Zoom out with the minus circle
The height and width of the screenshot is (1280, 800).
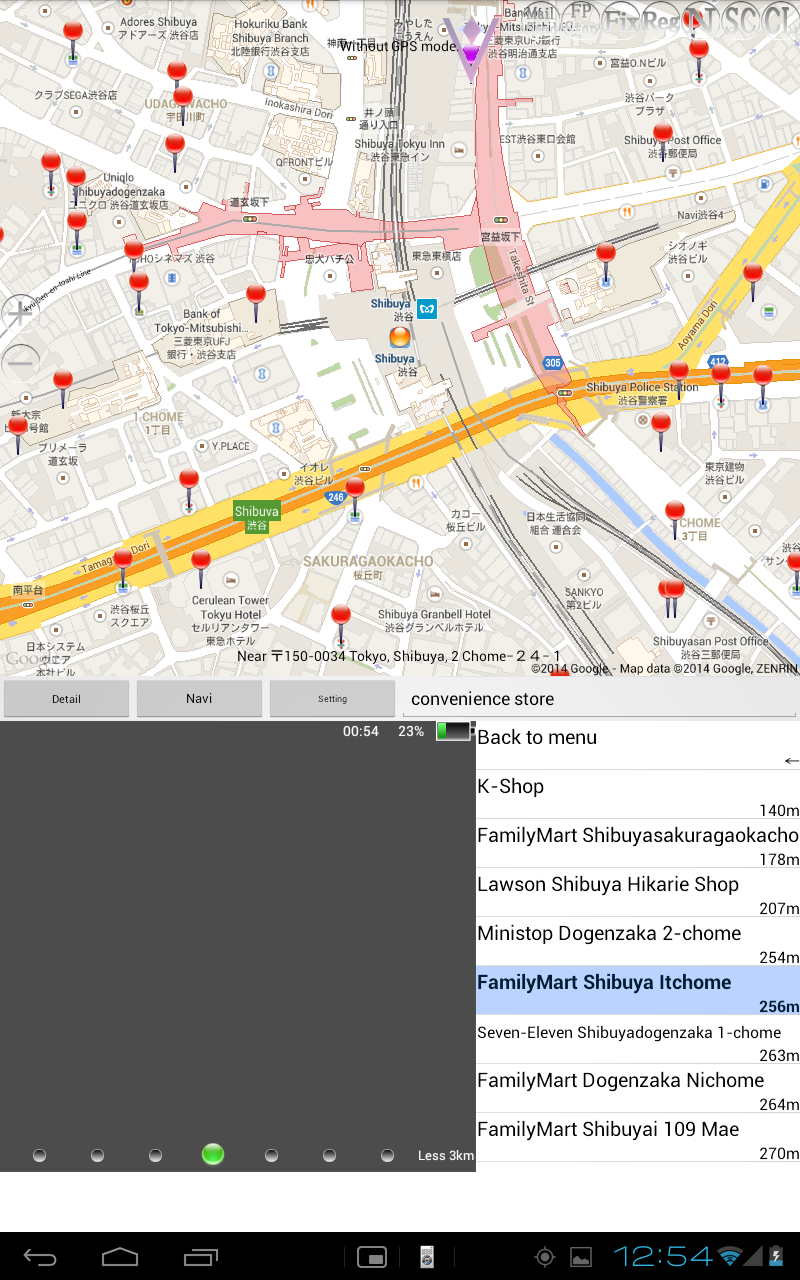(20, 362)
